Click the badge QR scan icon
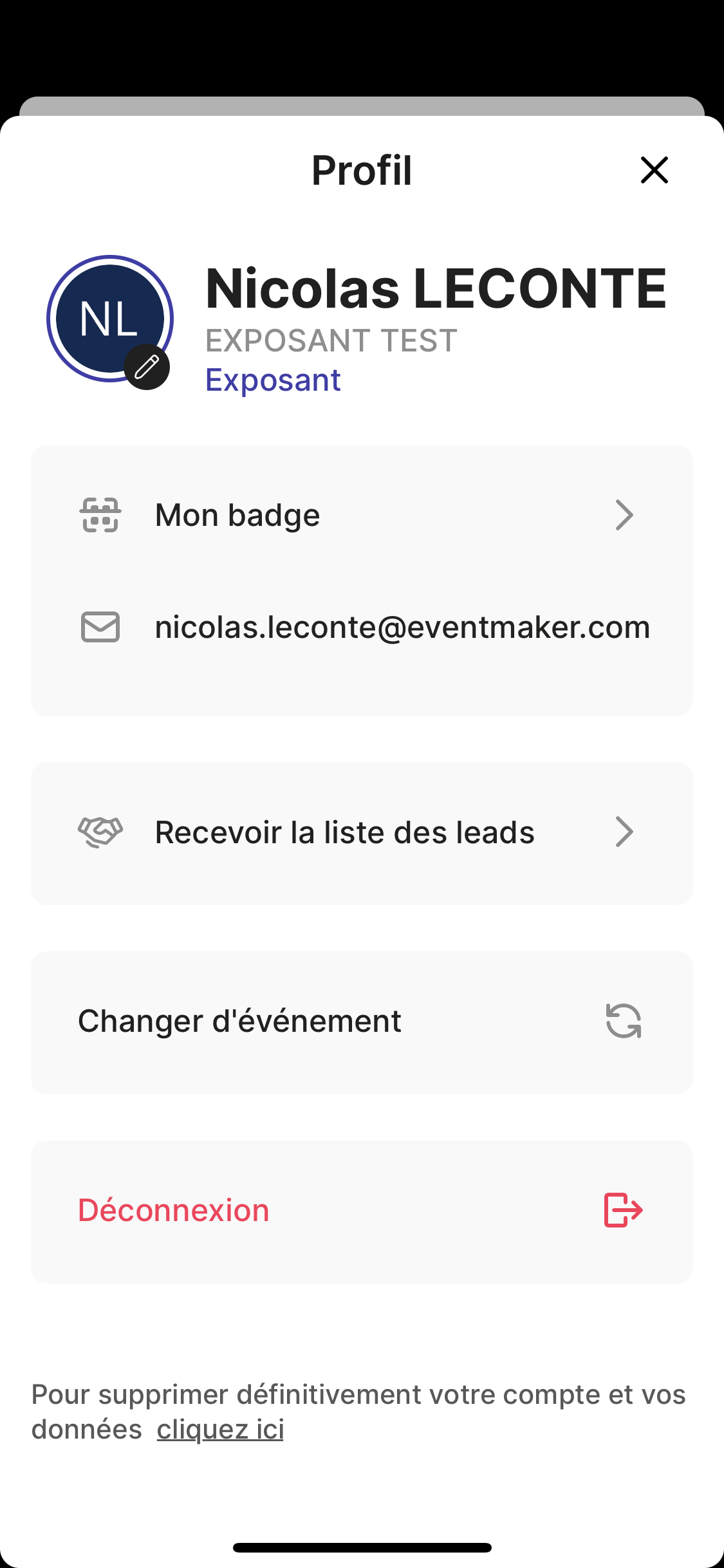724x1568 pixels. tap(100, 515)
